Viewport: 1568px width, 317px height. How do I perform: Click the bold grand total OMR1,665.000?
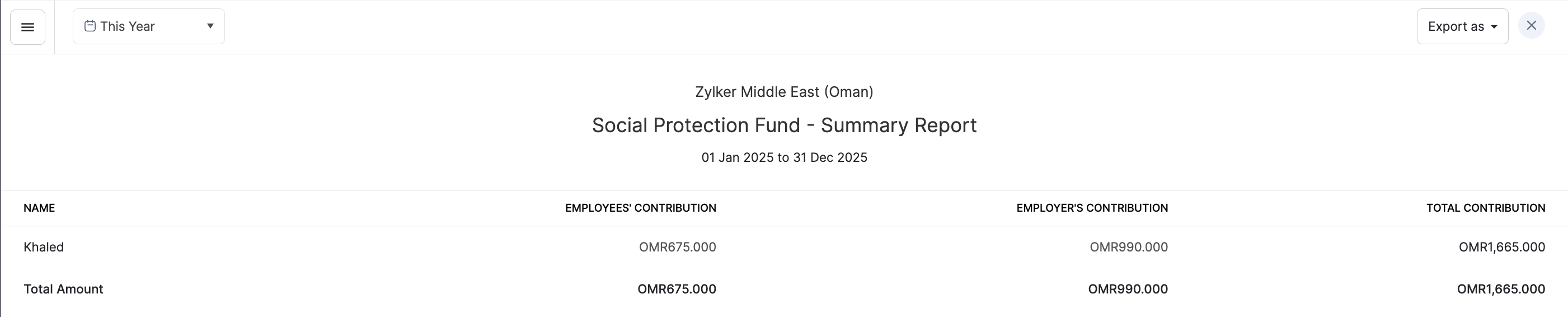point(1500,289)
